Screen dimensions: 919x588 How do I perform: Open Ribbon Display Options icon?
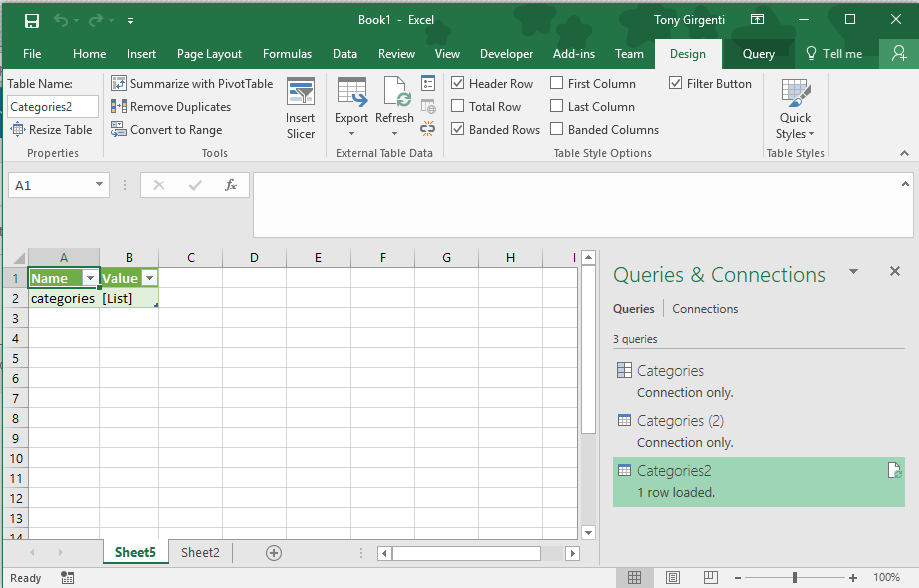tap(757, 19)
